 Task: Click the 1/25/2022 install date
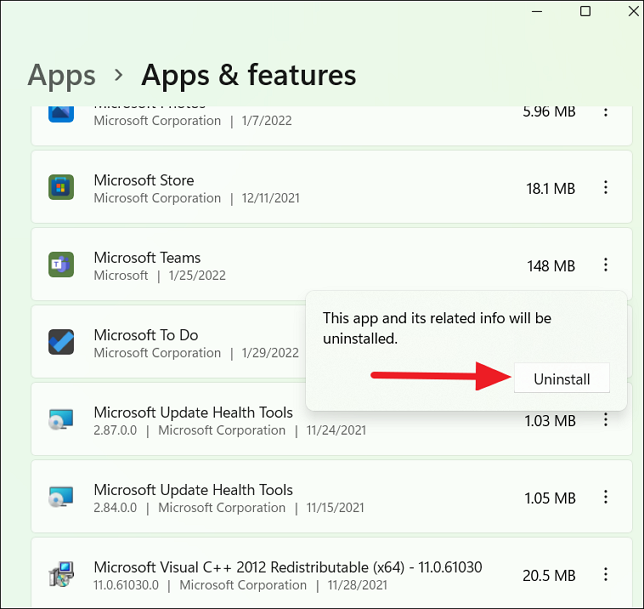pyautogui.click(x=197, y=275)
